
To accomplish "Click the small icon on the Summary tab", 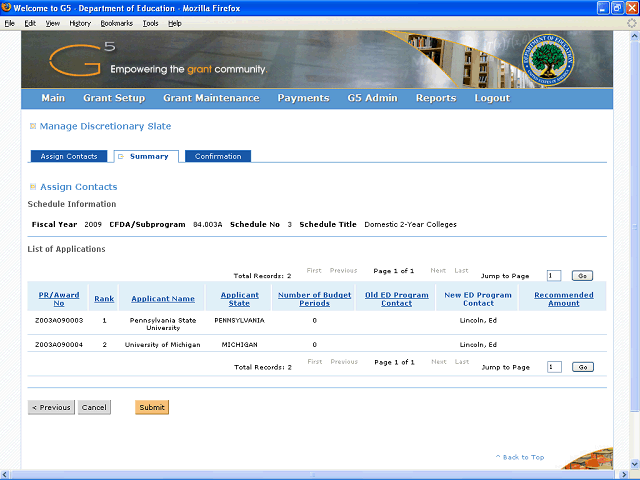I will point(119,156).
